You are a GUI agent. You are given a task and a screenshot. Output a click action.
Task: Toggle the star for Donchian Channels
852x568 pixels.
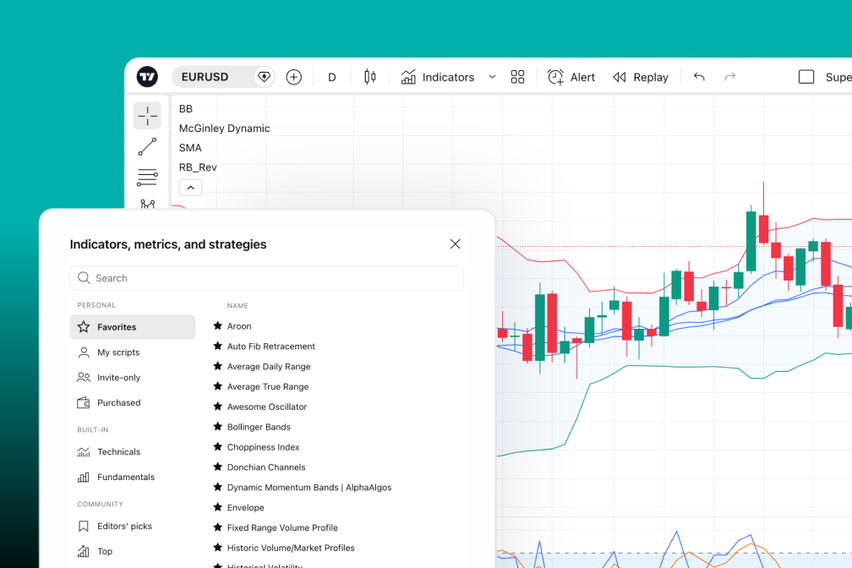click(x=218, y=466)
